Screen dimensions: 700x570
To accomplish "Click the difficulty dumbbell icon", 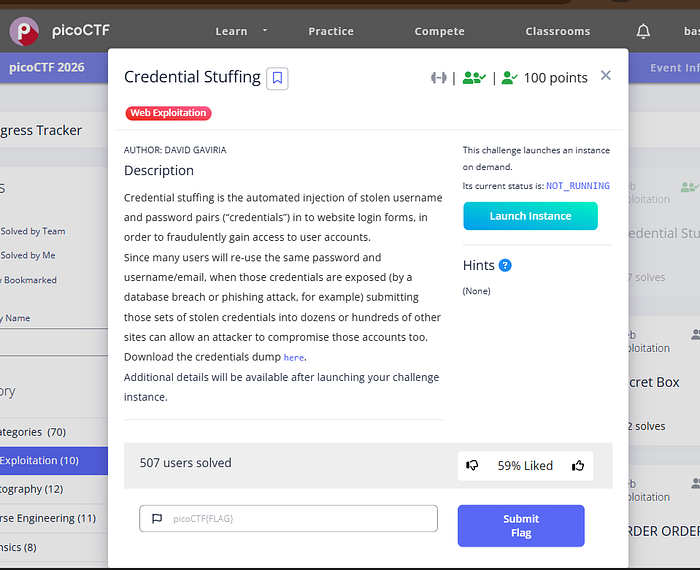I will coord(438,78).
